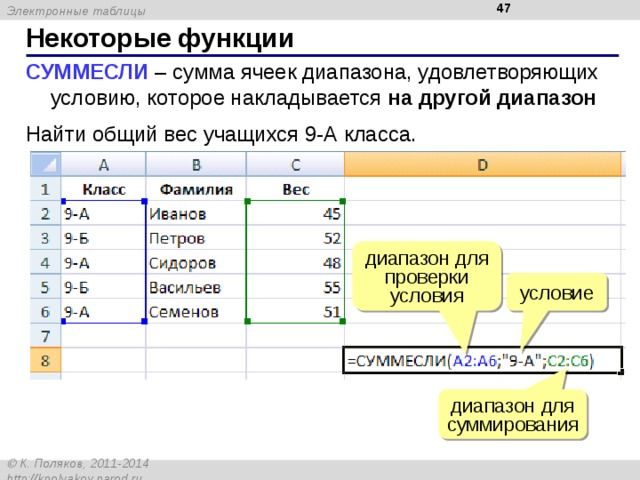The image size is (640, 480).
Task: Click the weight cell with value 51
Action: click(x=295, y=311)
